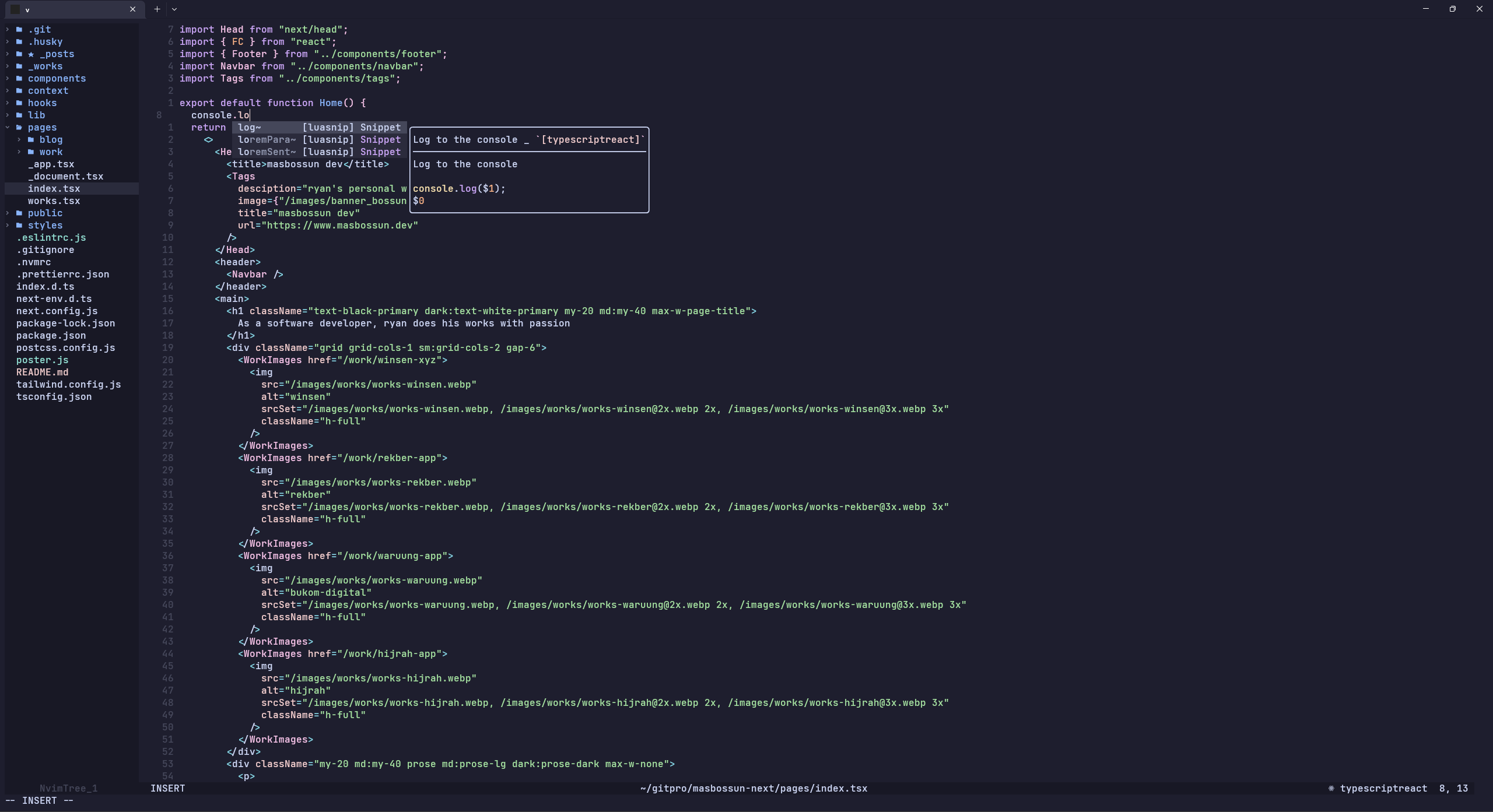Close the terminal tab
Viewport: 1493px width, 812px height.
coord(132,9)
